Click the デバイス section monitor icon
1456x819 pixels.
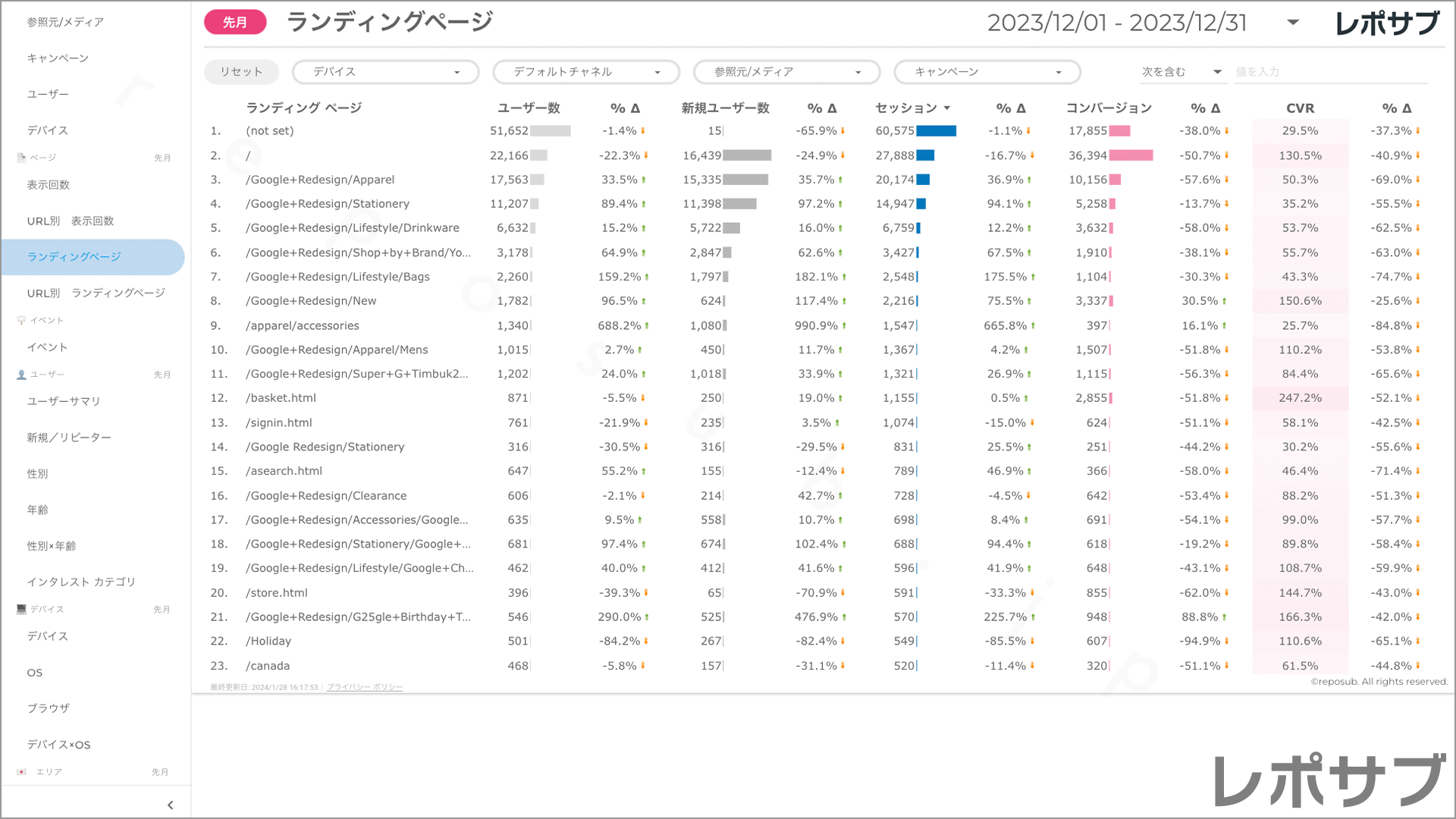click(21, 609)
